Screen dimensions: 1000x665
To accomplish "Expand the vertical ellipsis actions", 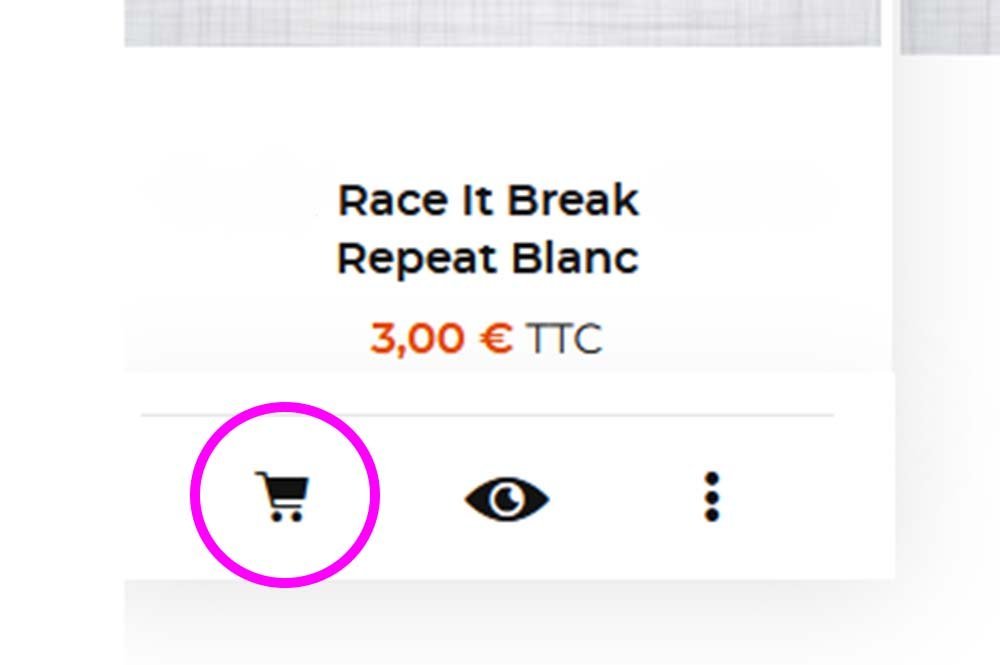I will coord(712,497).
